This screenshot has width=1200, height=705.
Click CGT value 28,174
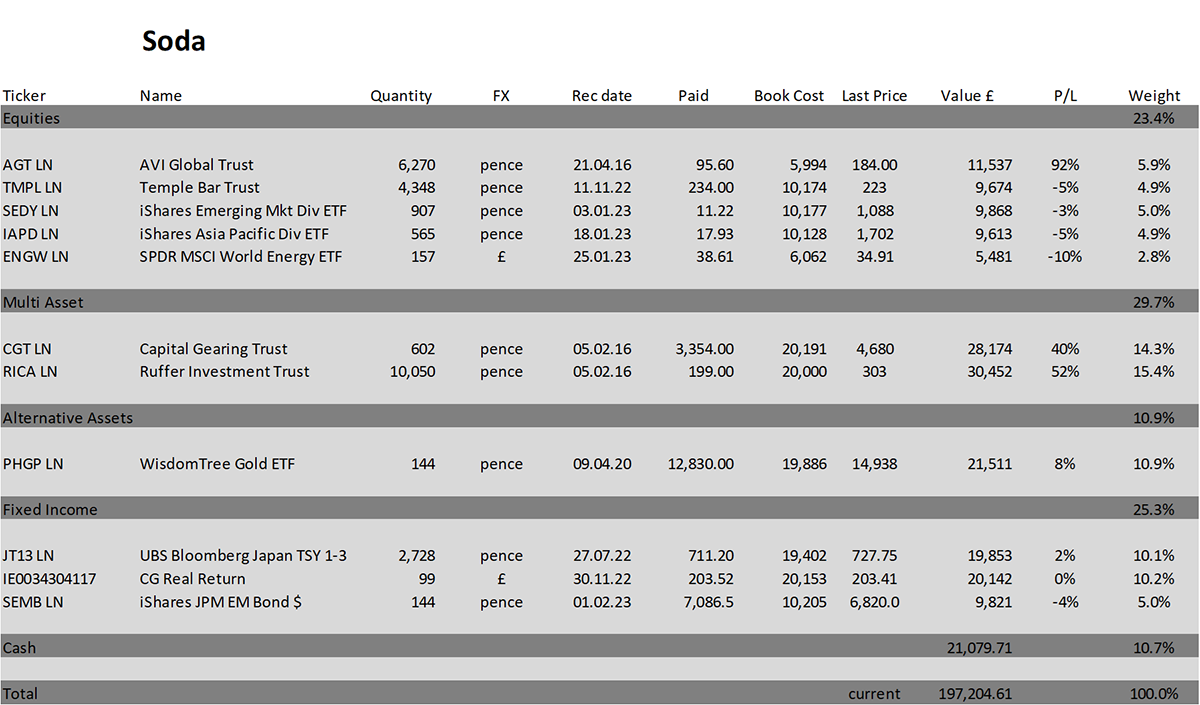point(992,349)
